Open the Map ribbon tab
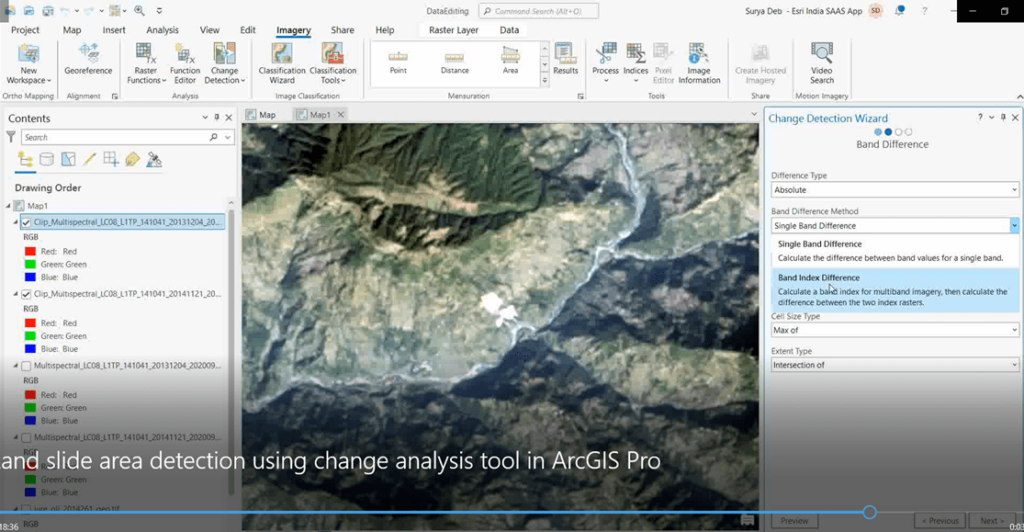Viewport: 1024px width, 532px height. coord(72,30)
